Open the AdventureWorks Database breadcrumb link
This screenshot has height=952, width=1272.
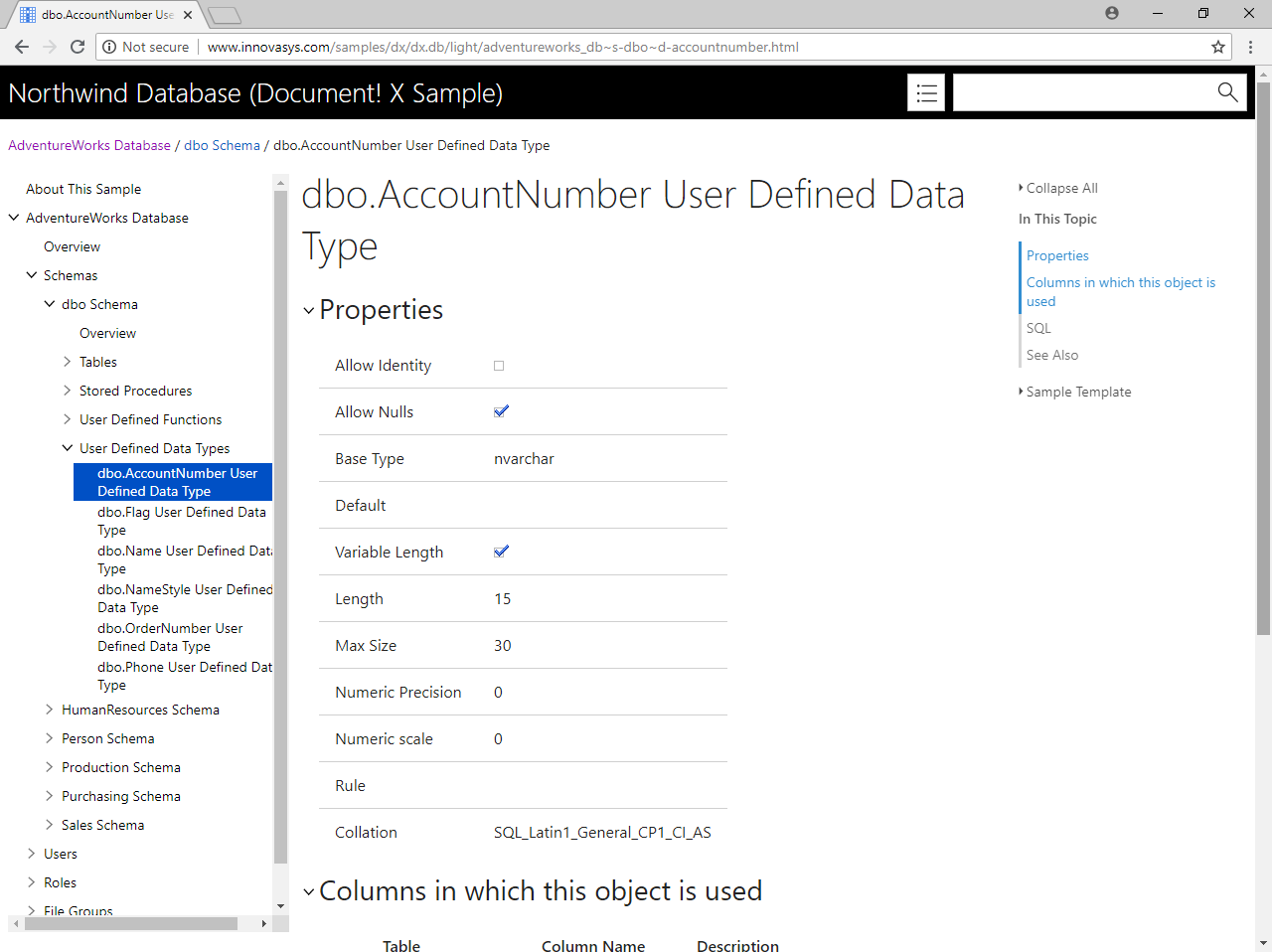pos(89,145)
